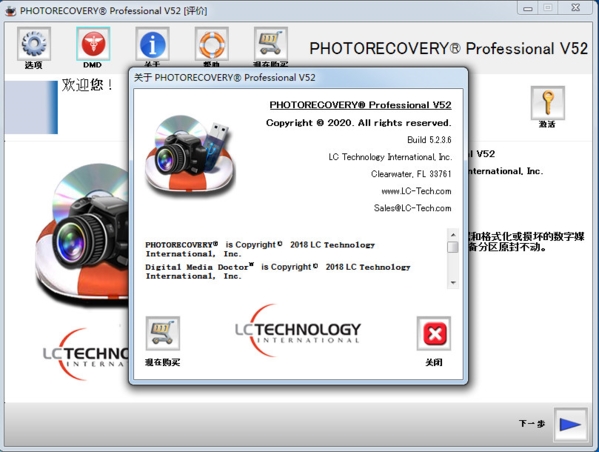Close the PHOTORECOVERY main window
The height and width of the screenshot is (452, 599).
tap(576, 8)
